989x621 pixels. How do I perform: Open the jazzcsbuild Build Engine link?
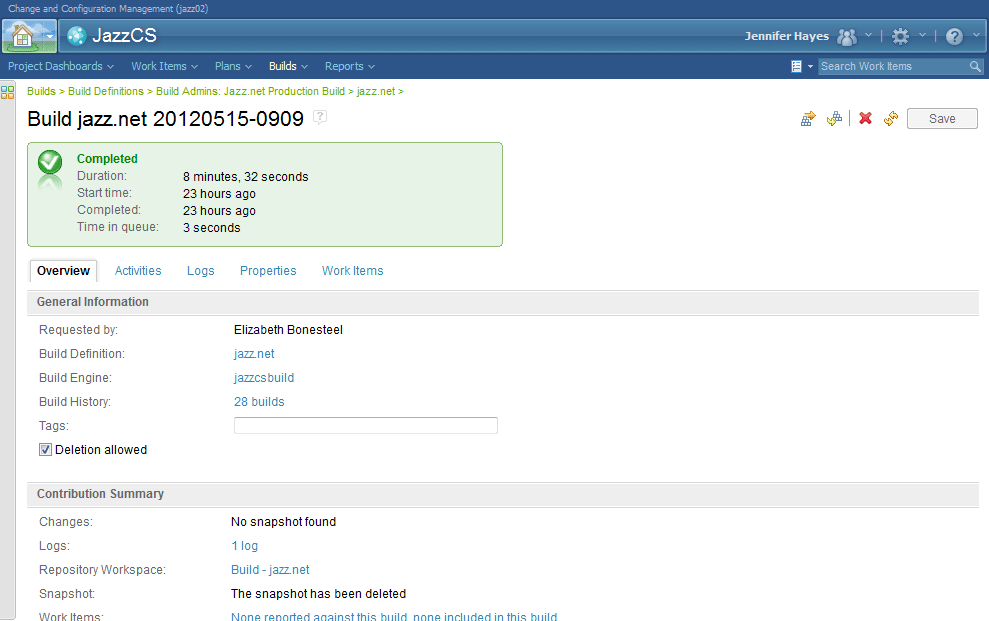(264, 378)
